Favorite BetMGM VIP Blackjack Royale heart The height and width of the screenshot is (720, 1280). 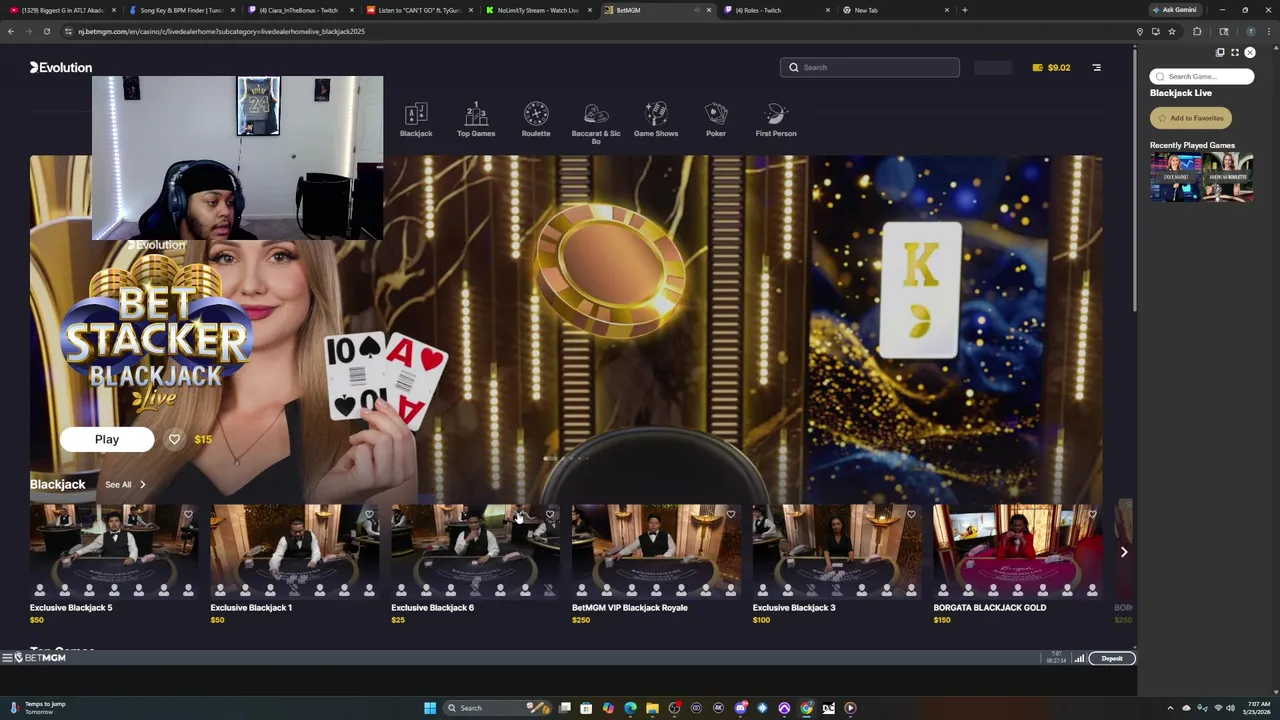(731, 515)
